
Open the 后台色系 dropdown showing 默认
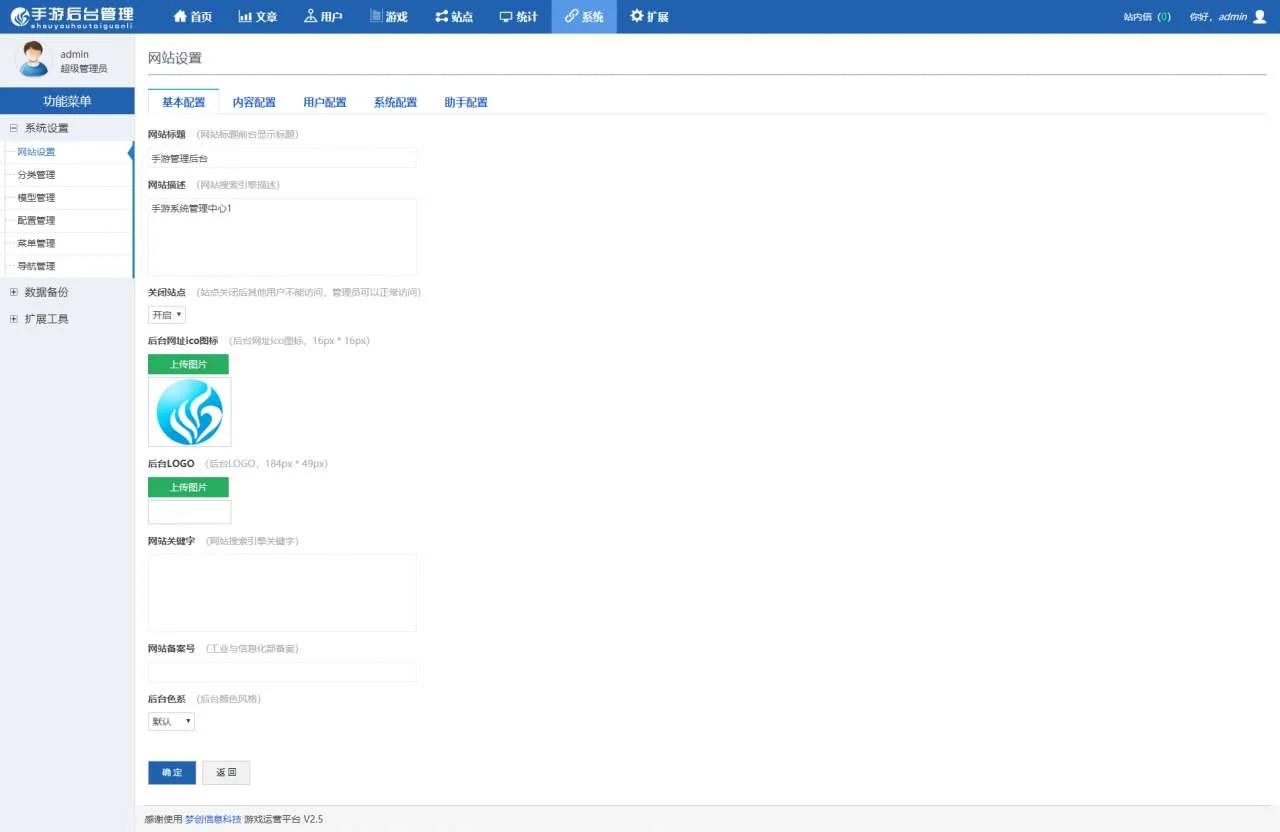(x=171, y=721)
